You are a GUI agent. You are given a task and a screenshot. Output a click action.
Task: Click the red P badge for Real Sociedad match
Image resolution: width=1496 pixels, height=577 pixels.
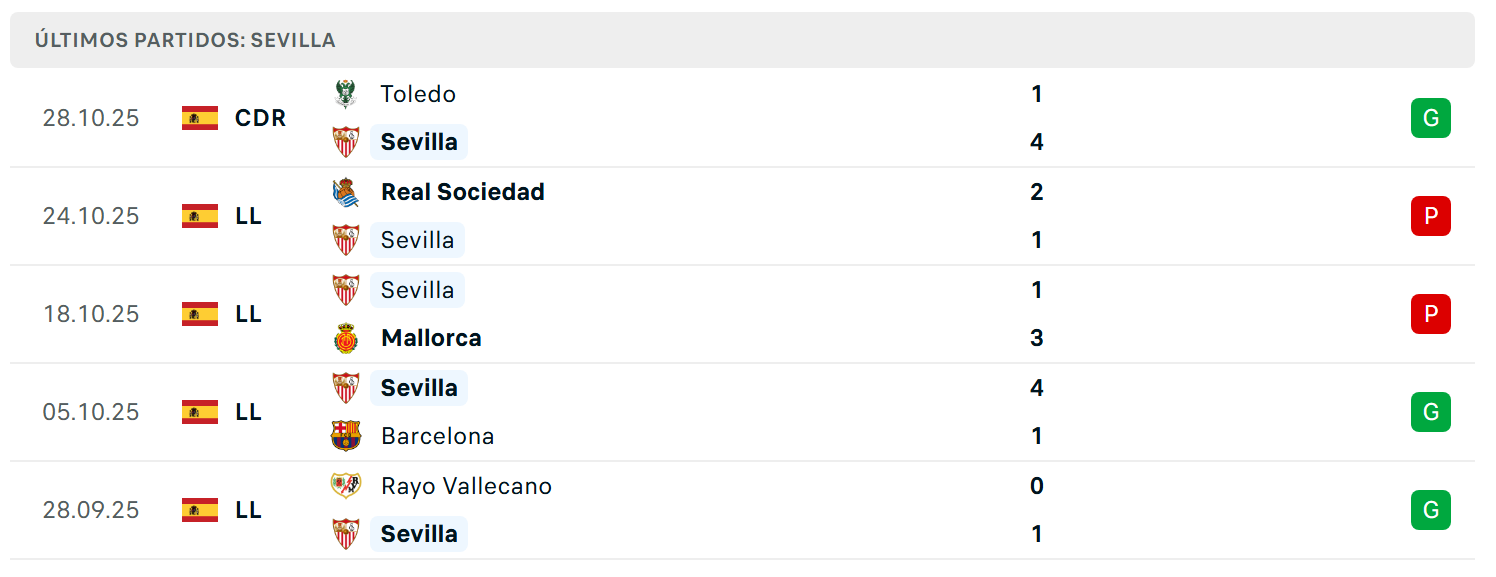tap(1431, 216)
